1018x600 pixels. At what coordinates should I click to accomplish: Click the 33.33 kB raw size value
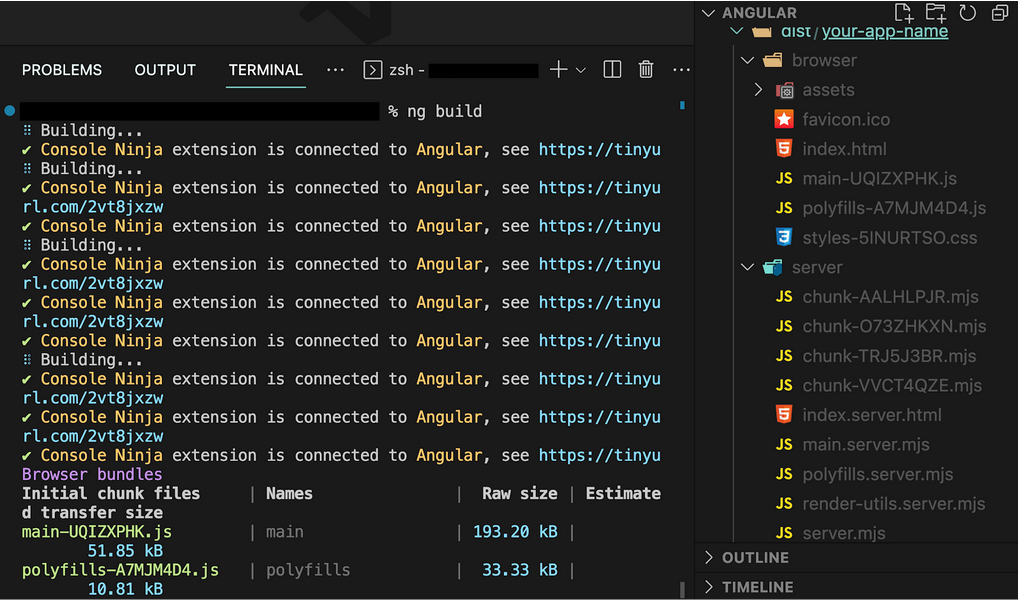click(x=519, y=570)
